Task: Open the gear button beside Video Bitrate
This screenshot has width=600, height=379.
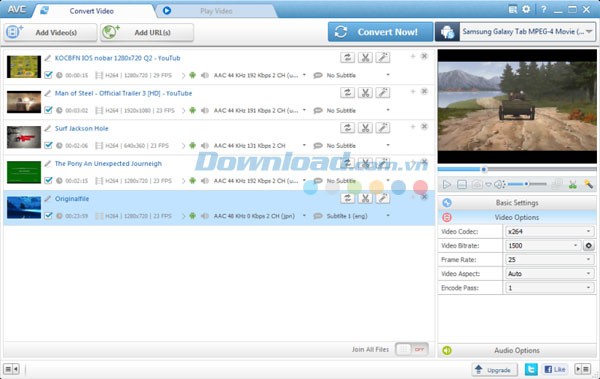Action: (589, 245)
